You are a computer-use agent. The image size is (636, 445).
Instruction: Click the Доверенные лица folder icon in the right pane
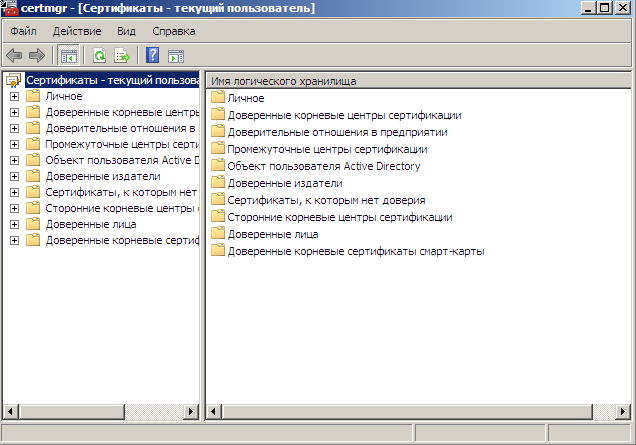(218, 234)
